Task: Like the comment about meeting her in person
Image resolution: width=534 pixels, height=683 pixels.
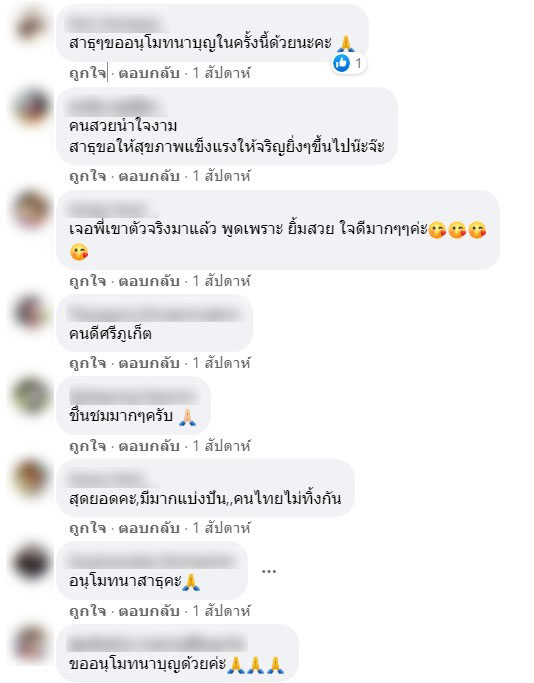Action: tap(88, 281)
